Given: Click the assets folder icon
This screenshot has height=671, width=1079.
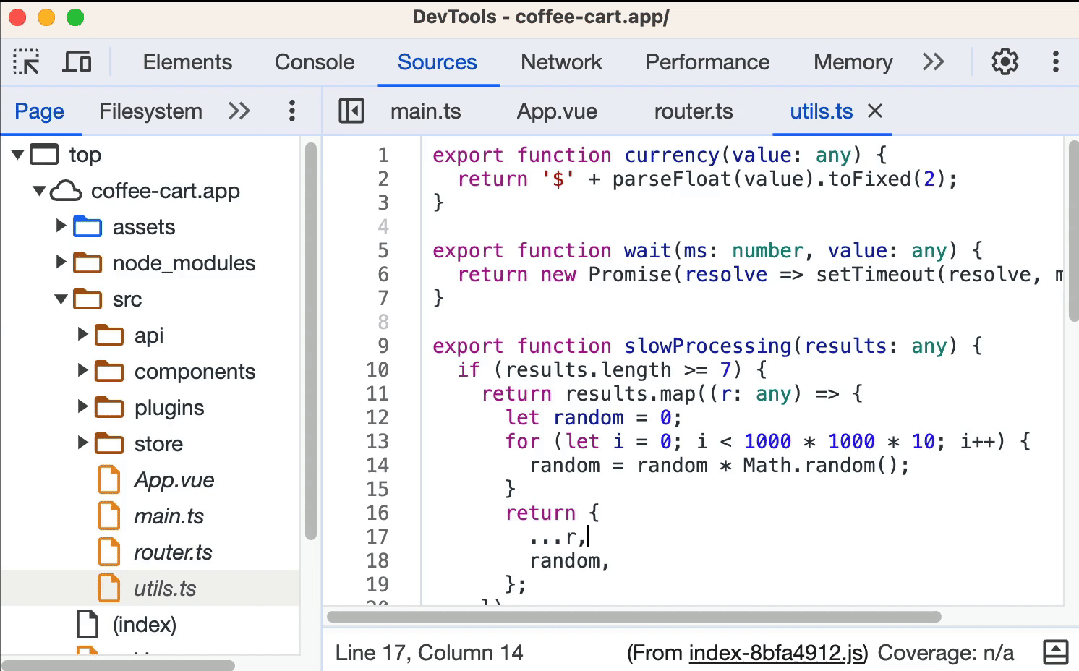Looking at the screenshot, I should 87,226.
